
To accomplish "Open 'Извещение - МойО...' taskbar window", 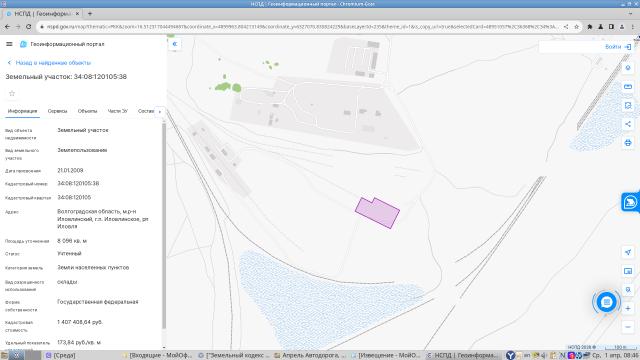I will pyautogui.click(x=385, y=356).
